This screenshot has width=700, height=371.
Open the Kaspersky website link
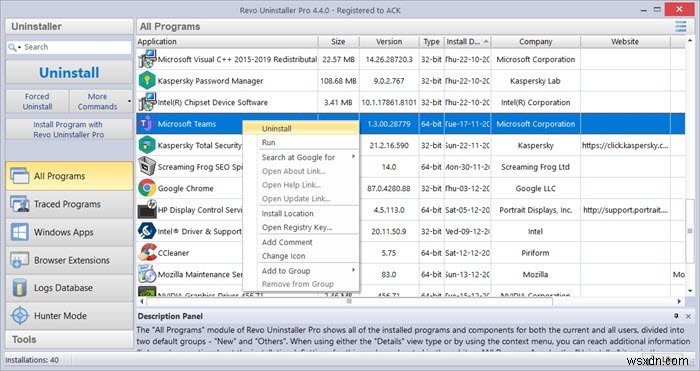click(625, 145)
